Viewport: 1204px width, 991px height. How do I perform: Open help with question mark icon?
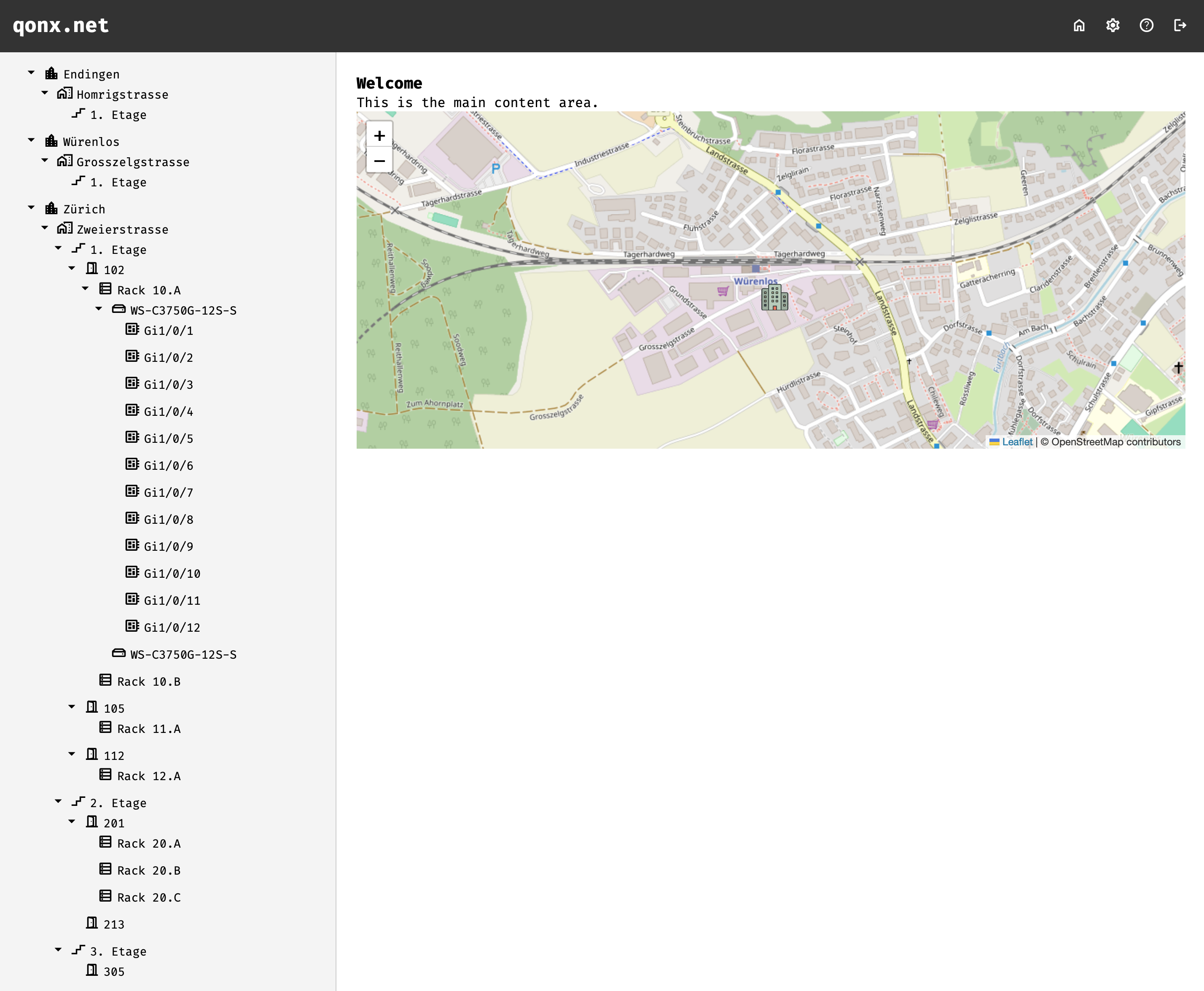pos(1146,26)
